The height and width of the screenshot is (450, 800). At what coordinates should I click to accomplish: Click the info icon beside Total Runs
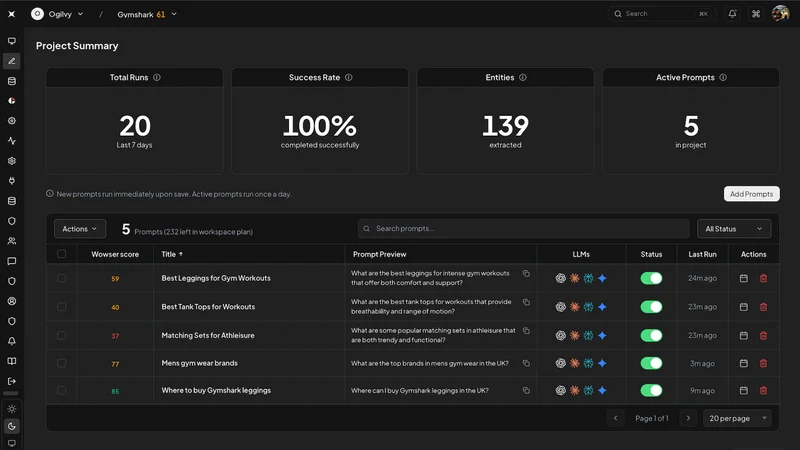coord(157,78)
